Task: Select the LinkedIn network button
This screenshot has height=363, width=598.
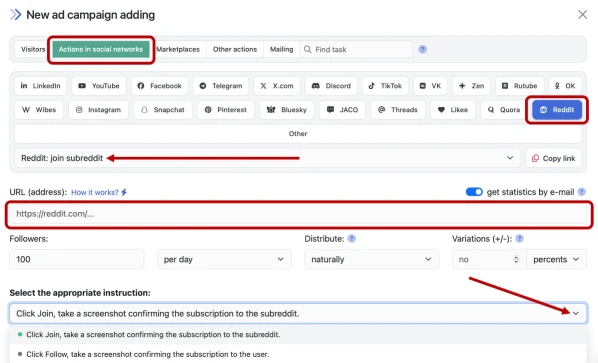Action: click(x=40, y=86)
